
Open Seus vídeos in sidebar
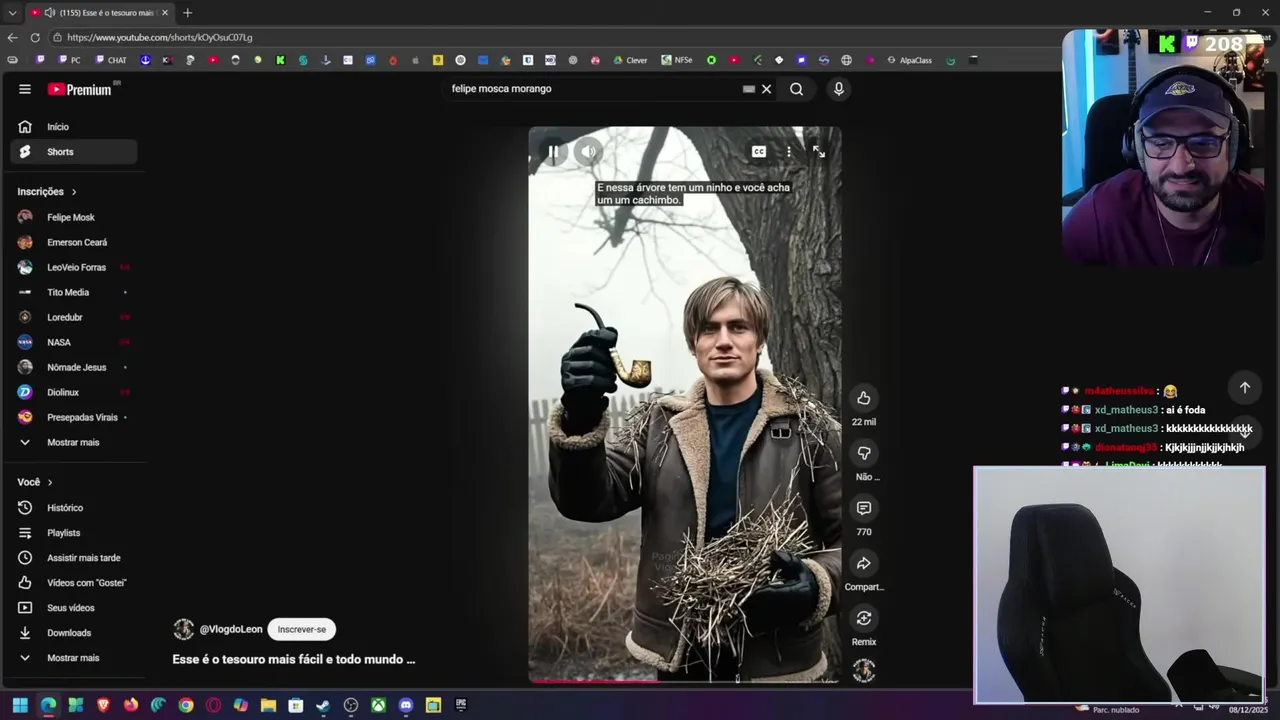(x=74, y=608)
